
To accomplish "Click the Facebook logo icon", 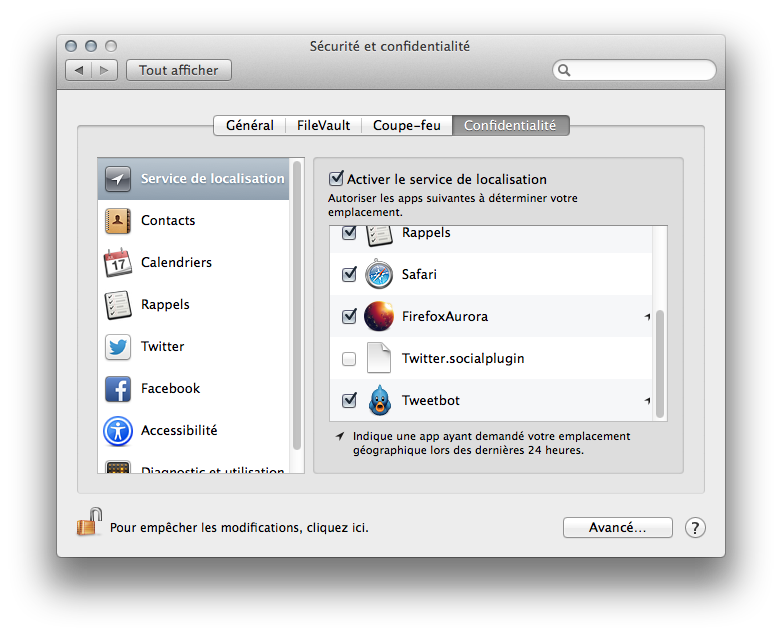I will coord(118,389).
